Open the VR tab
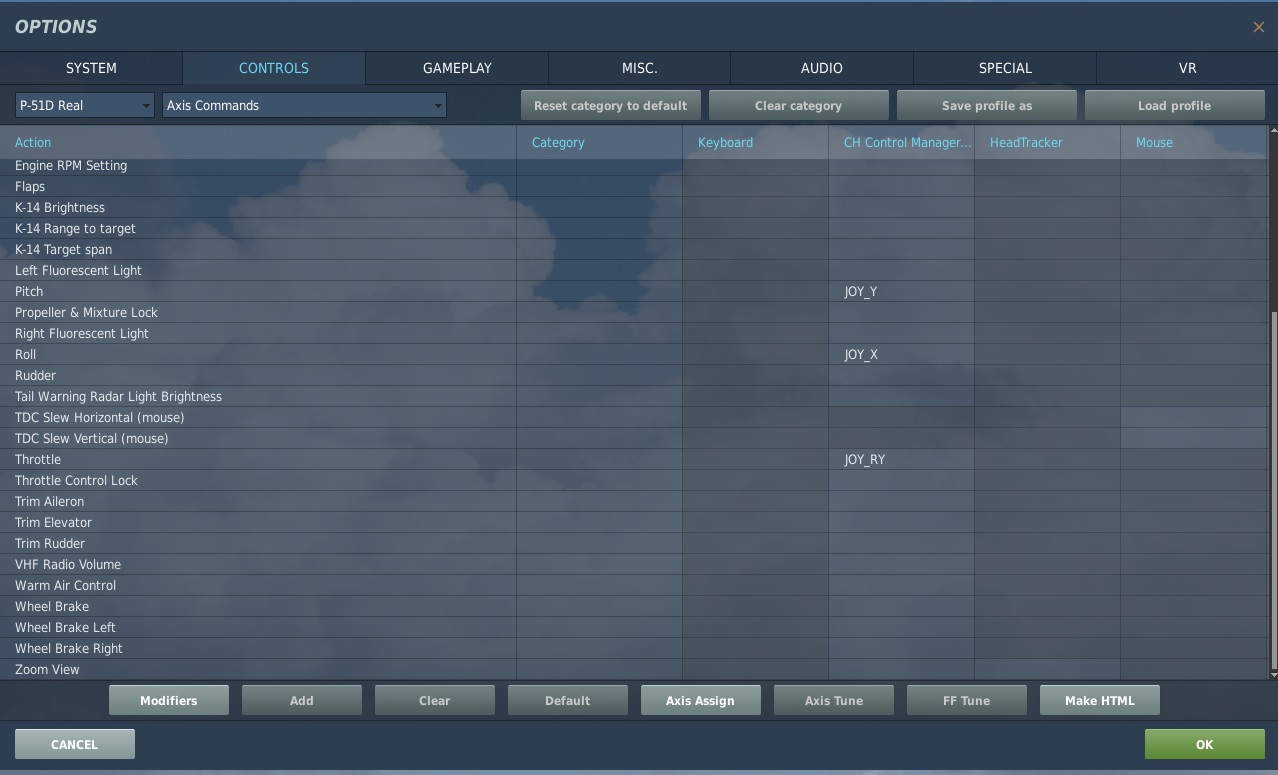 [1187, 68]
